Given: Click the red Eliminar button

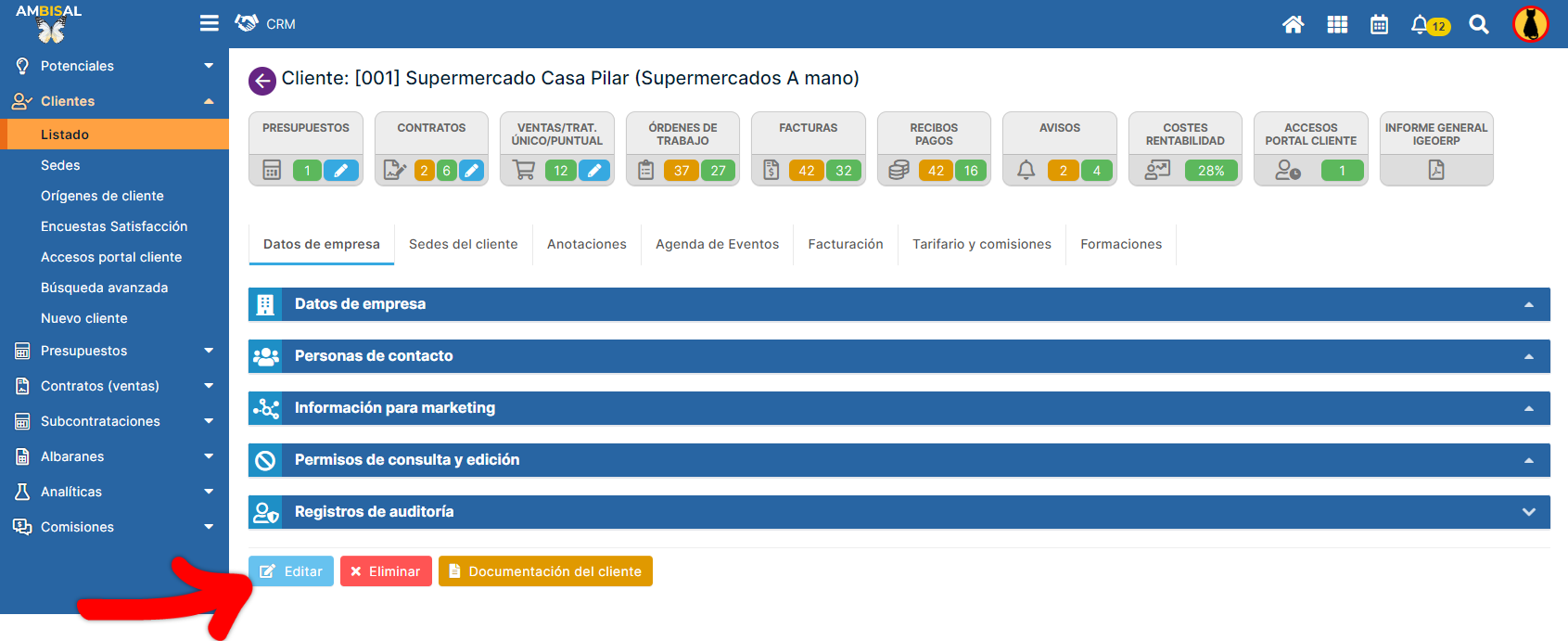Looking at the screenshot, I should pos(386,571).
